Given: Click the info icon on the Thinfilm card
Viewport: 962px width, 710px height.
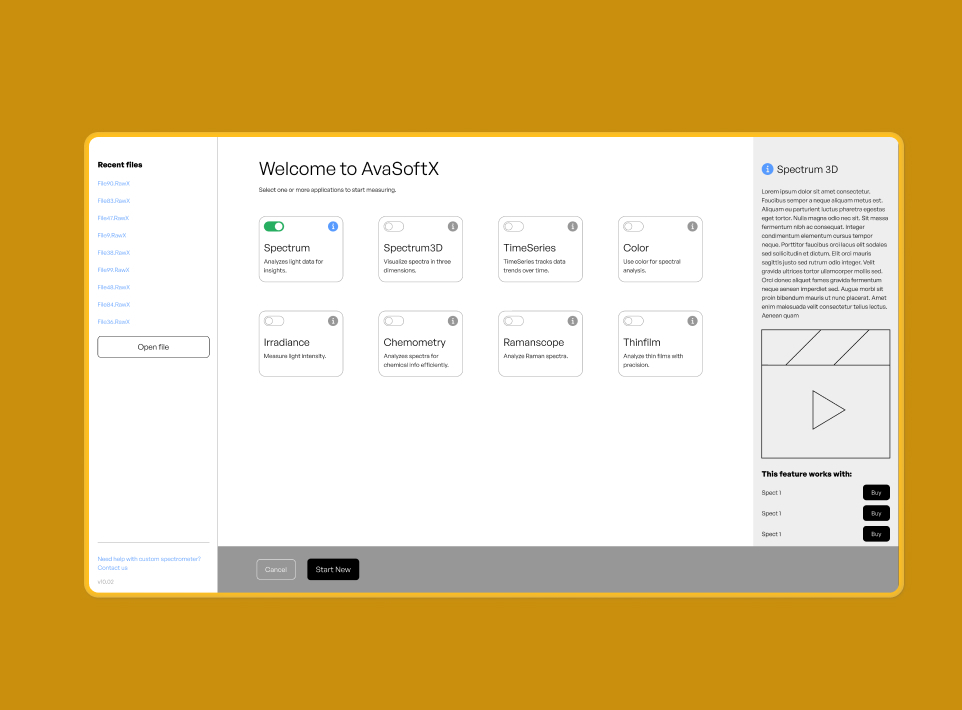Looking at the screenshot, I should (692, 321).
